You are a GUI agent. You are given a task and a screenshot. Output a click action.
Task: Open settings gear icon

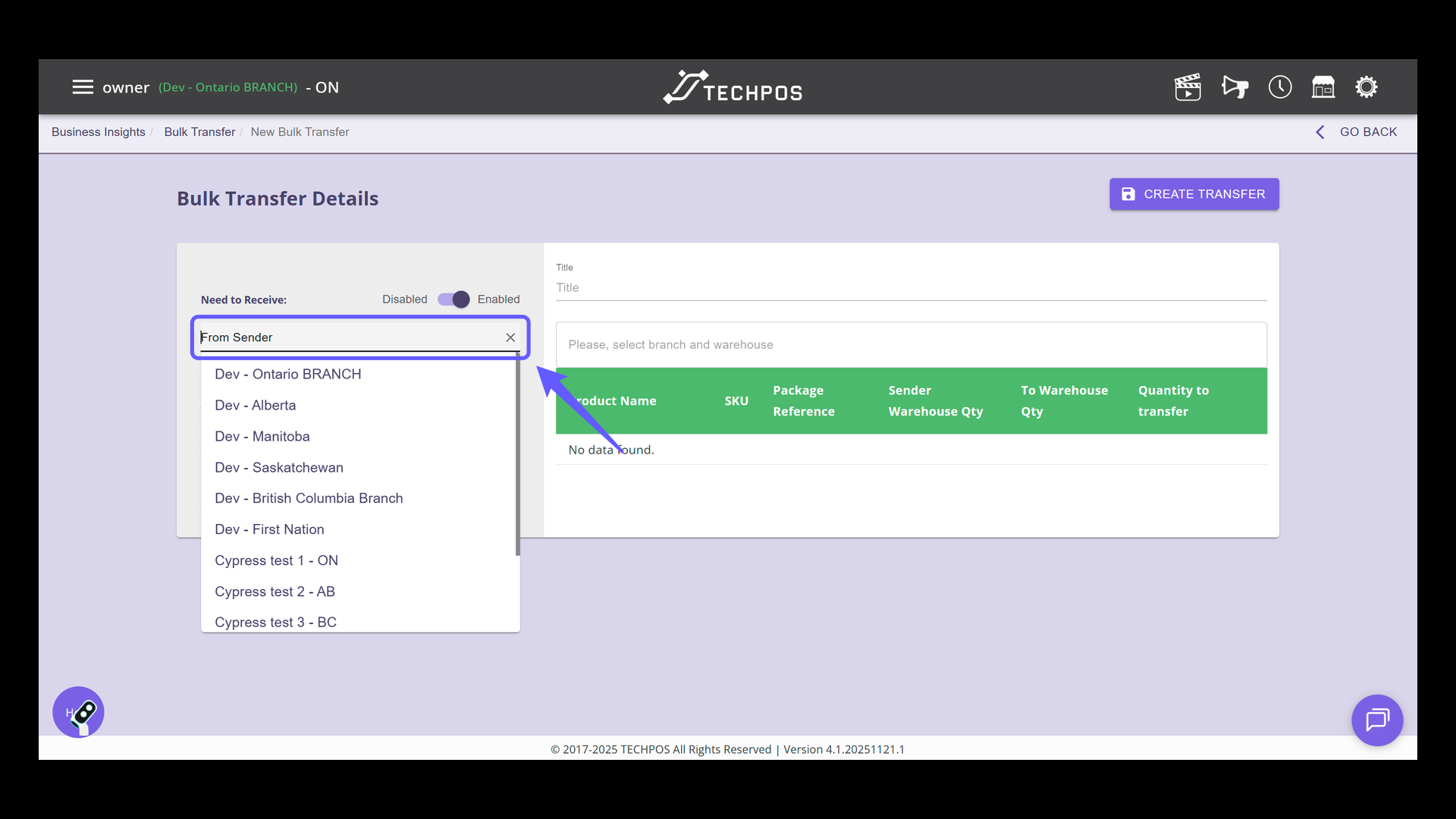1367,87
